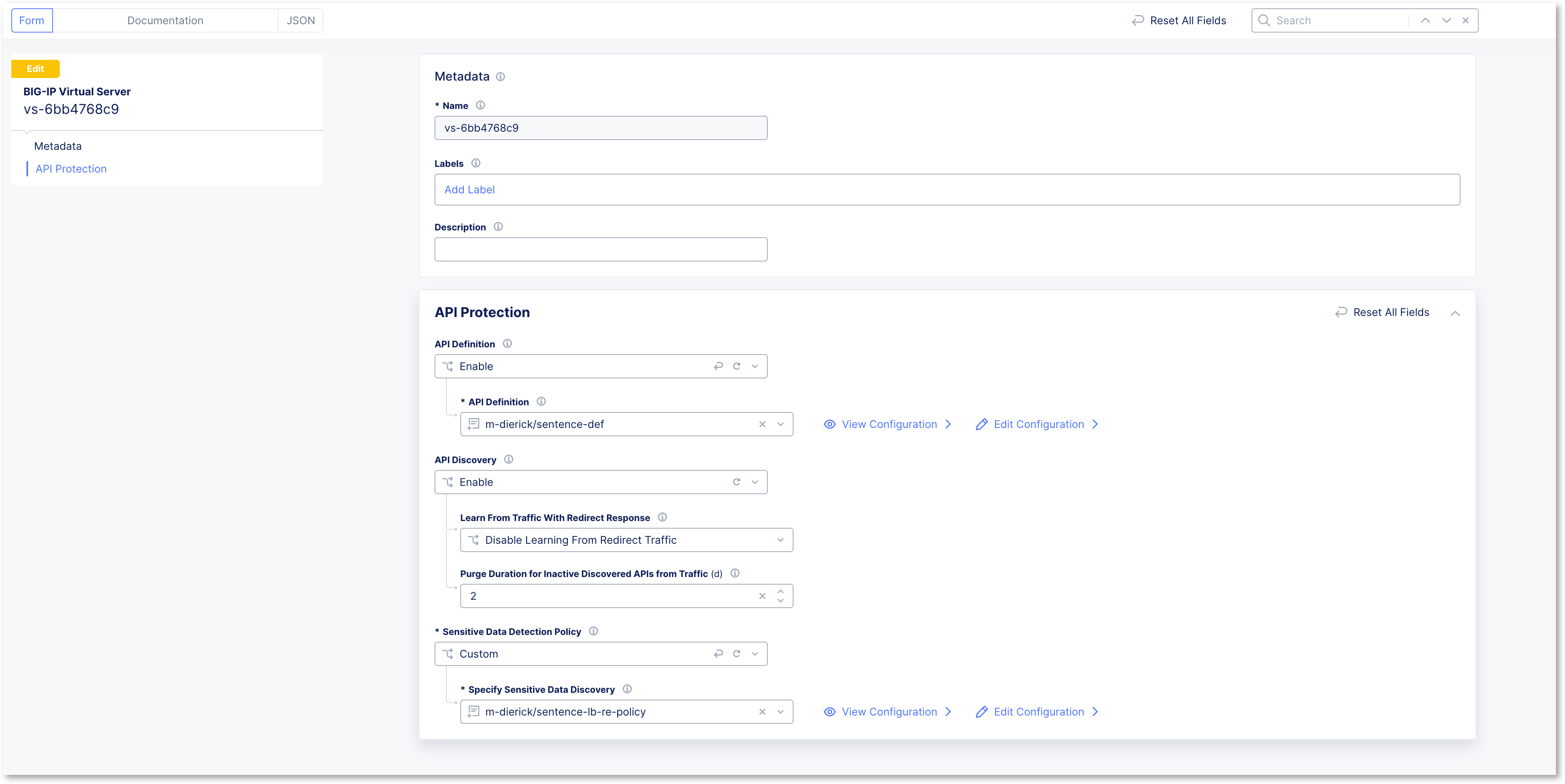Click search previous-result up arrow
The image size is (1565, 784).
pos(1425,21)
